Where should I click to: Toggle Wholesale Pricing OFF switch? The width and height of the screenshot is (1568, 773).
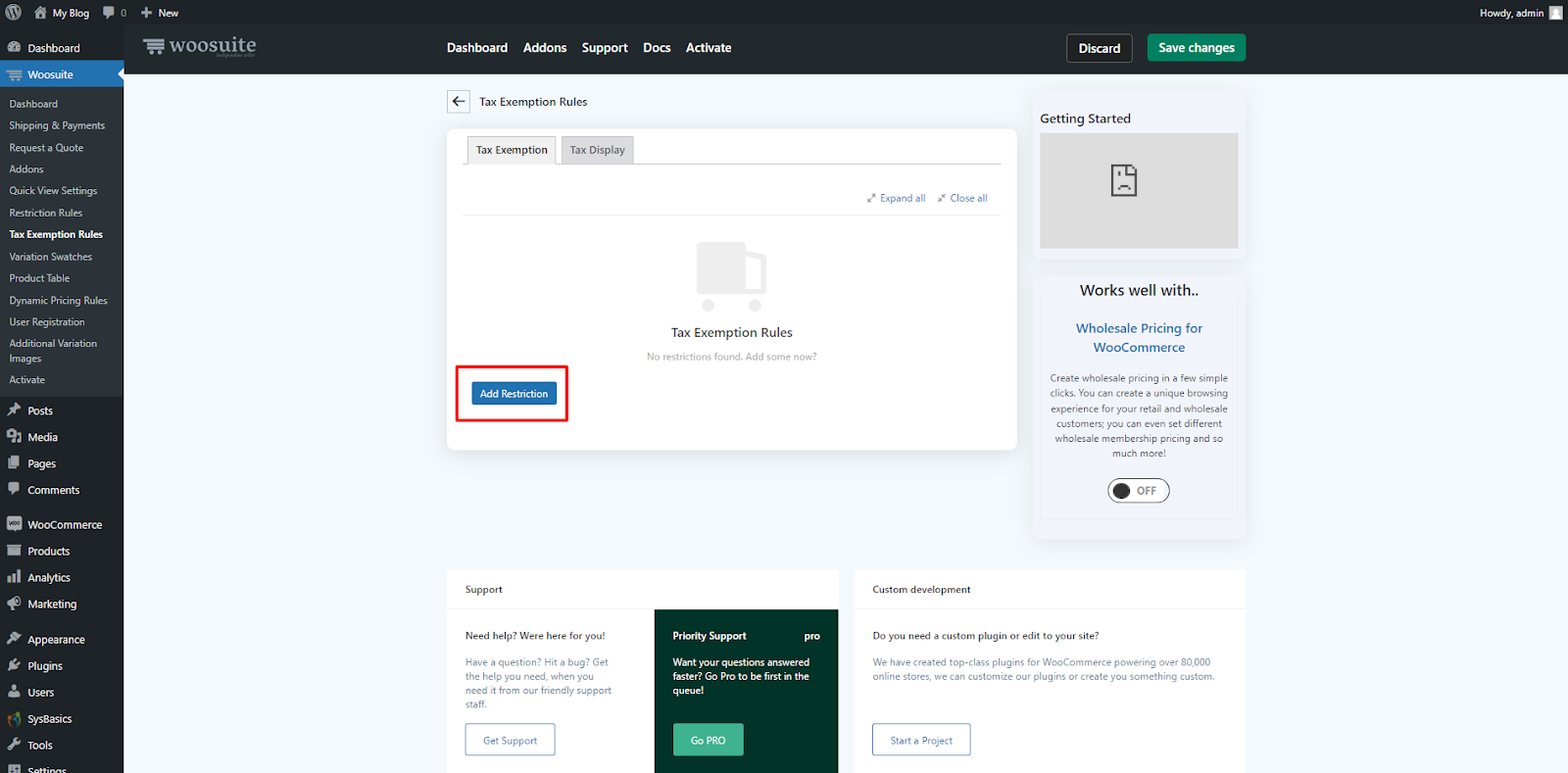click(1139, 491)
